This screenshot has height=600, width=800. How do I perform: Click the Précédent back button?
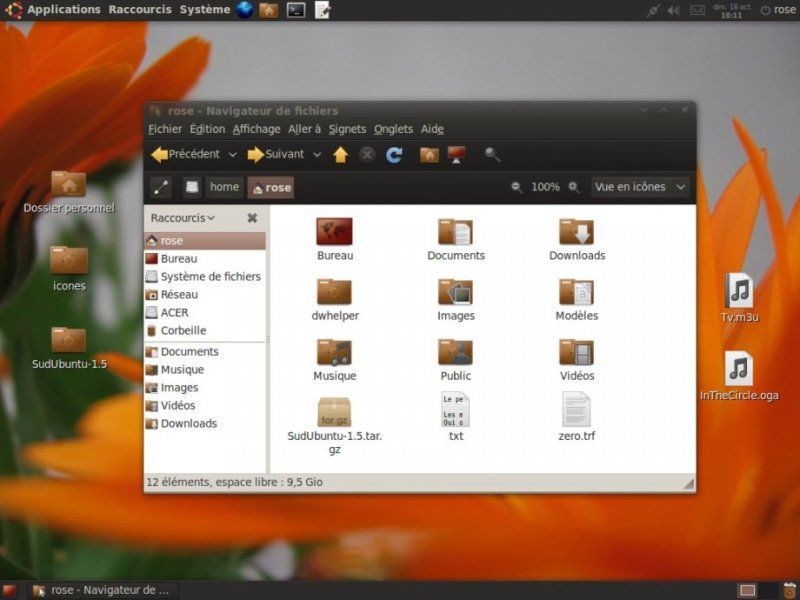(186, 155)
